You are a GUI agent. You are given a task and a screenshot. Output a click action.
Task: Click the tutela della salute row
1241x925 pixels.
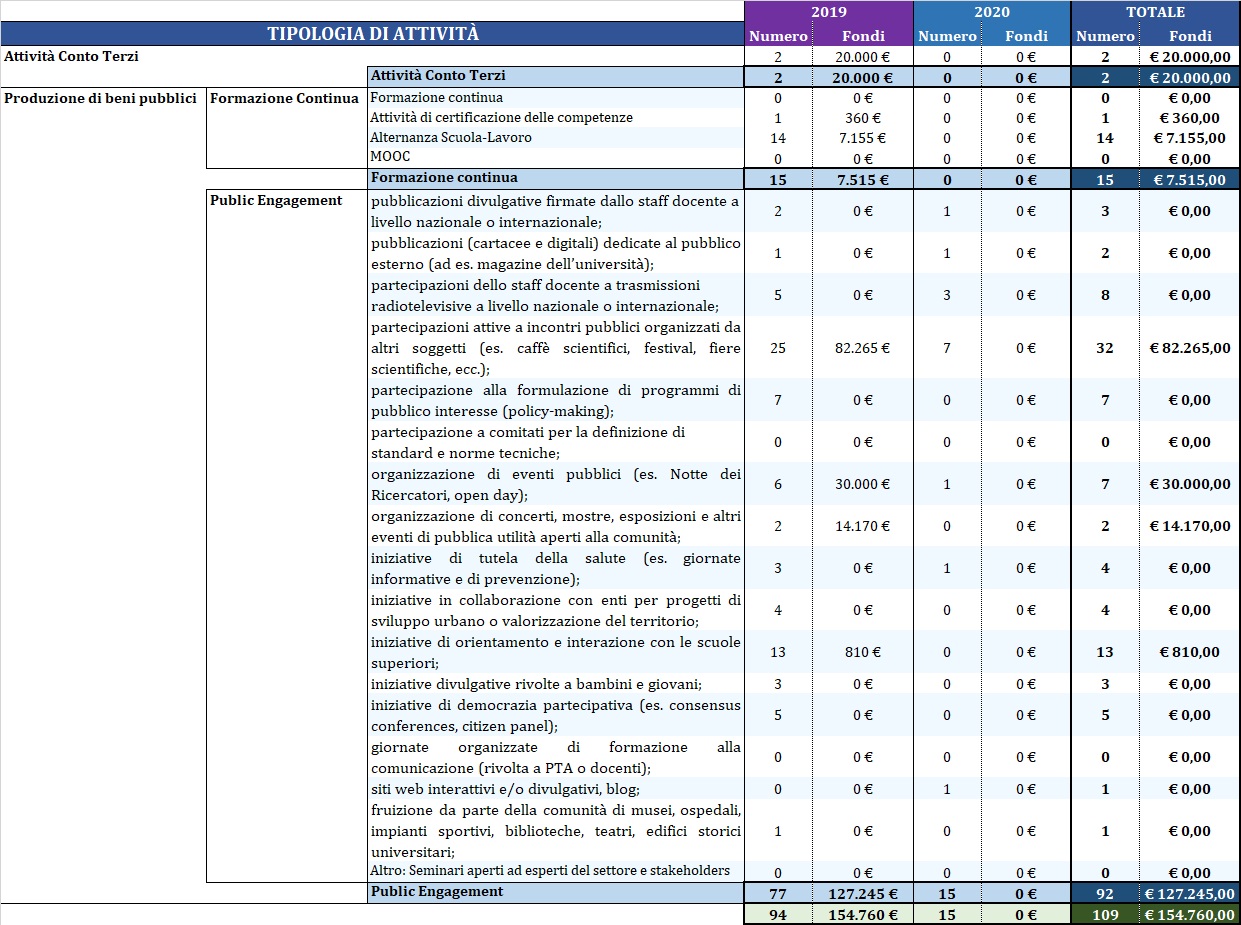click(555, 568)
